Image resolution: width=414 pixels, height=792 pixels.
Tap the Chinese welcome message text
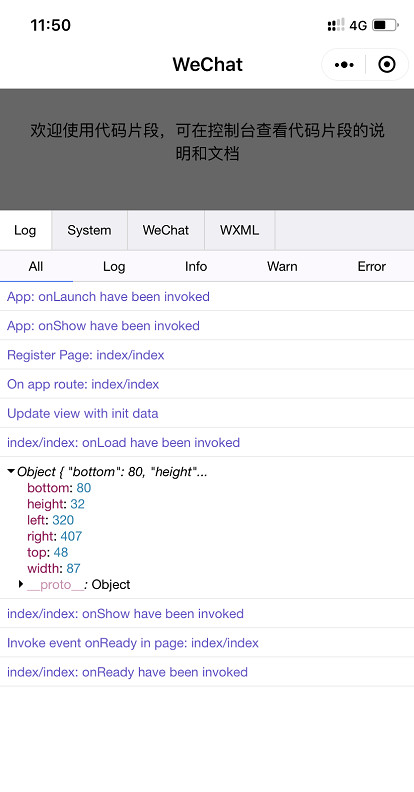click(207, 142)
